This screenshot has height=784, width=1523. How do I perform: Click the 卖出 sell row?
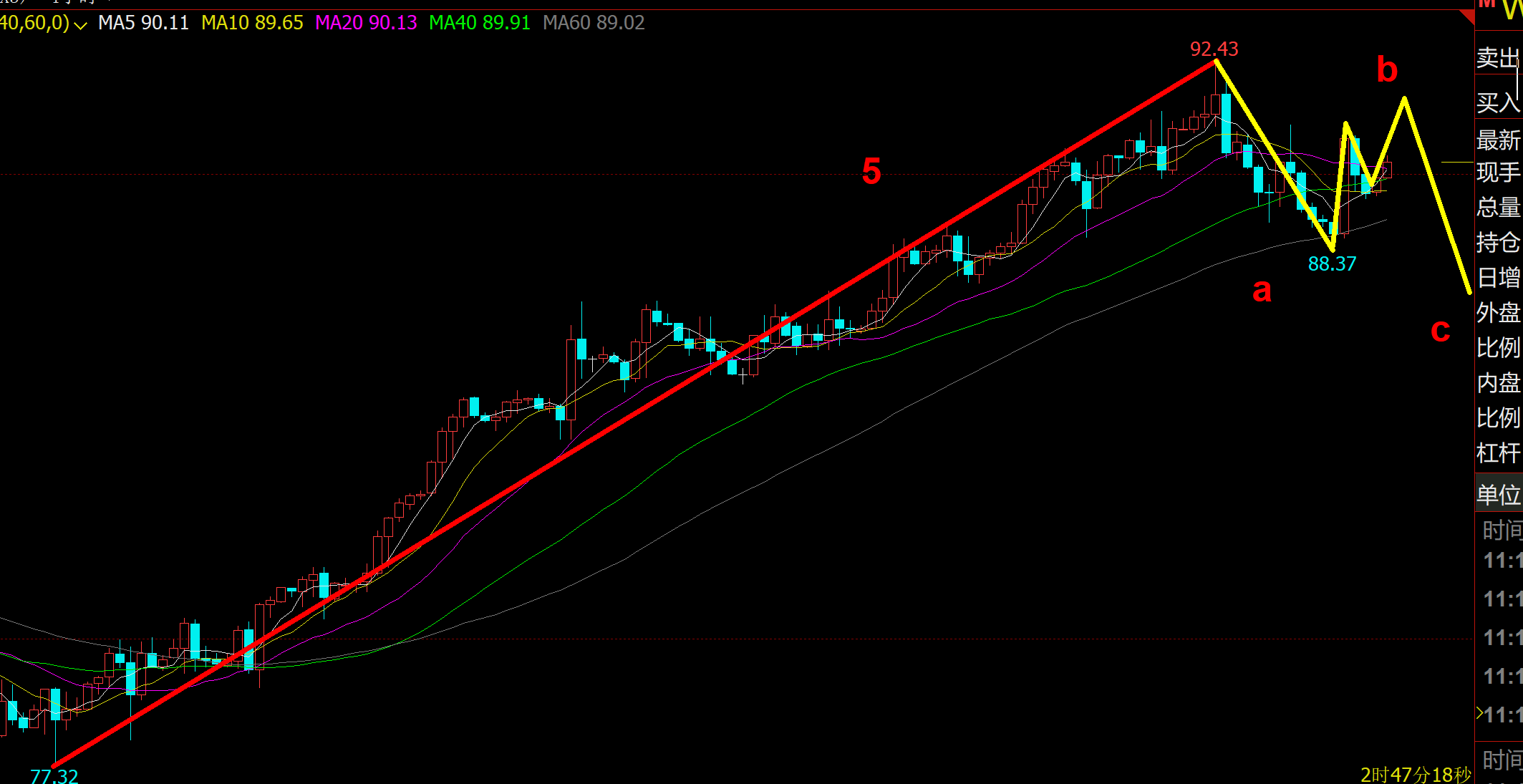(x=1497, y=58)
